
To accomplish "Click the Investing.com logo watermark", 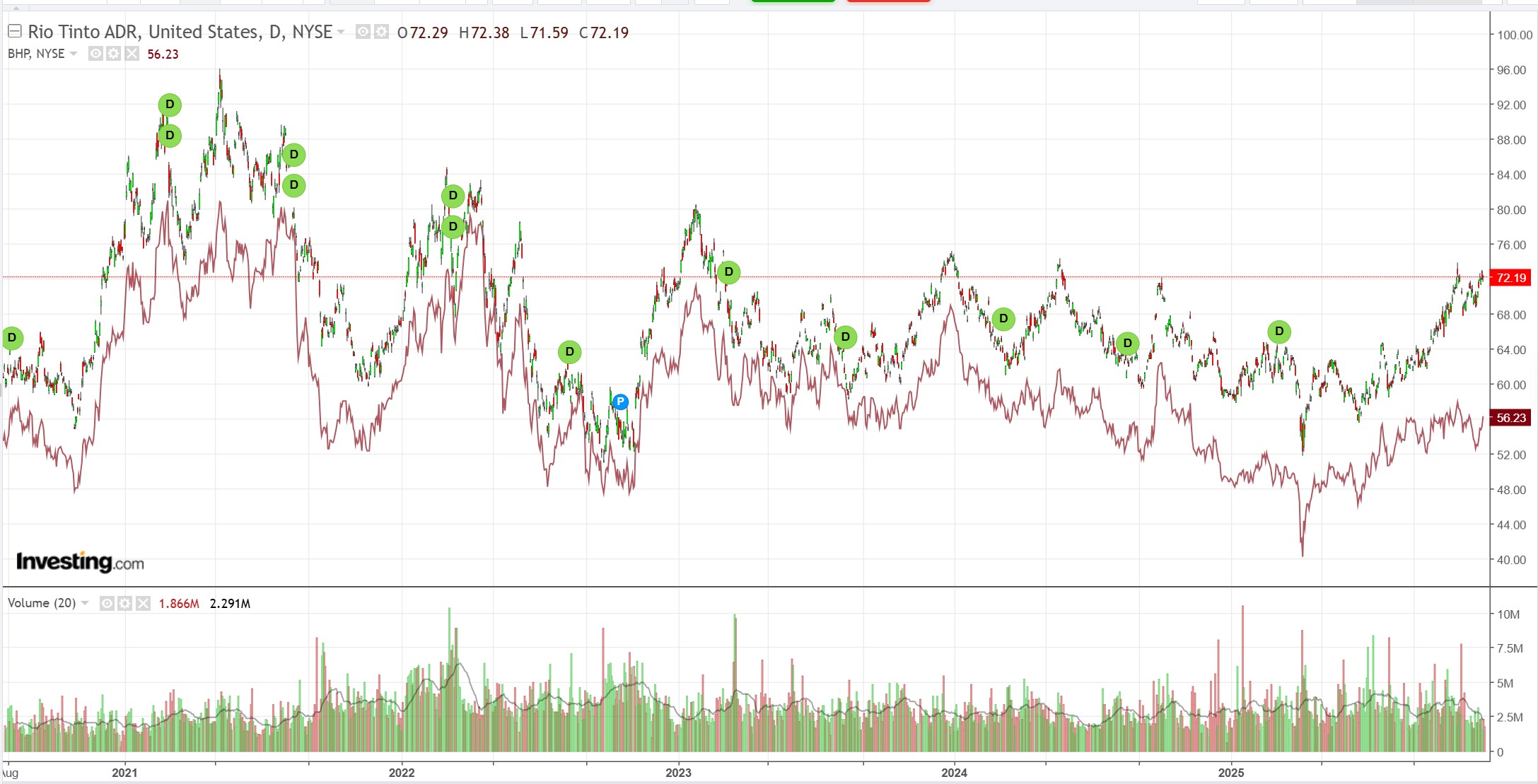I will coord(80,562).
